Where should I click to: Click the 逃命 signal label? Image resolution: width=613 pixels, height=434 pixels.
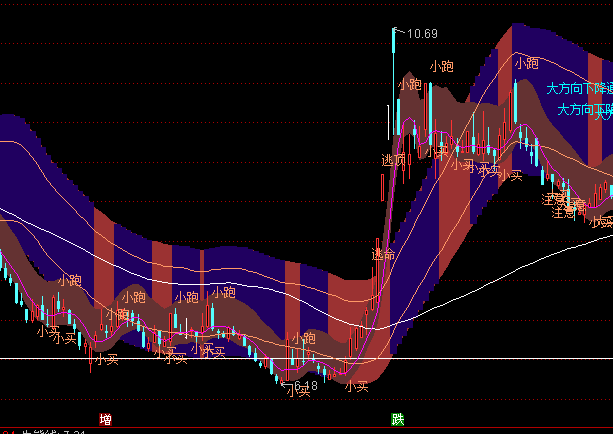pyautogui.click(x=383, y=254)
